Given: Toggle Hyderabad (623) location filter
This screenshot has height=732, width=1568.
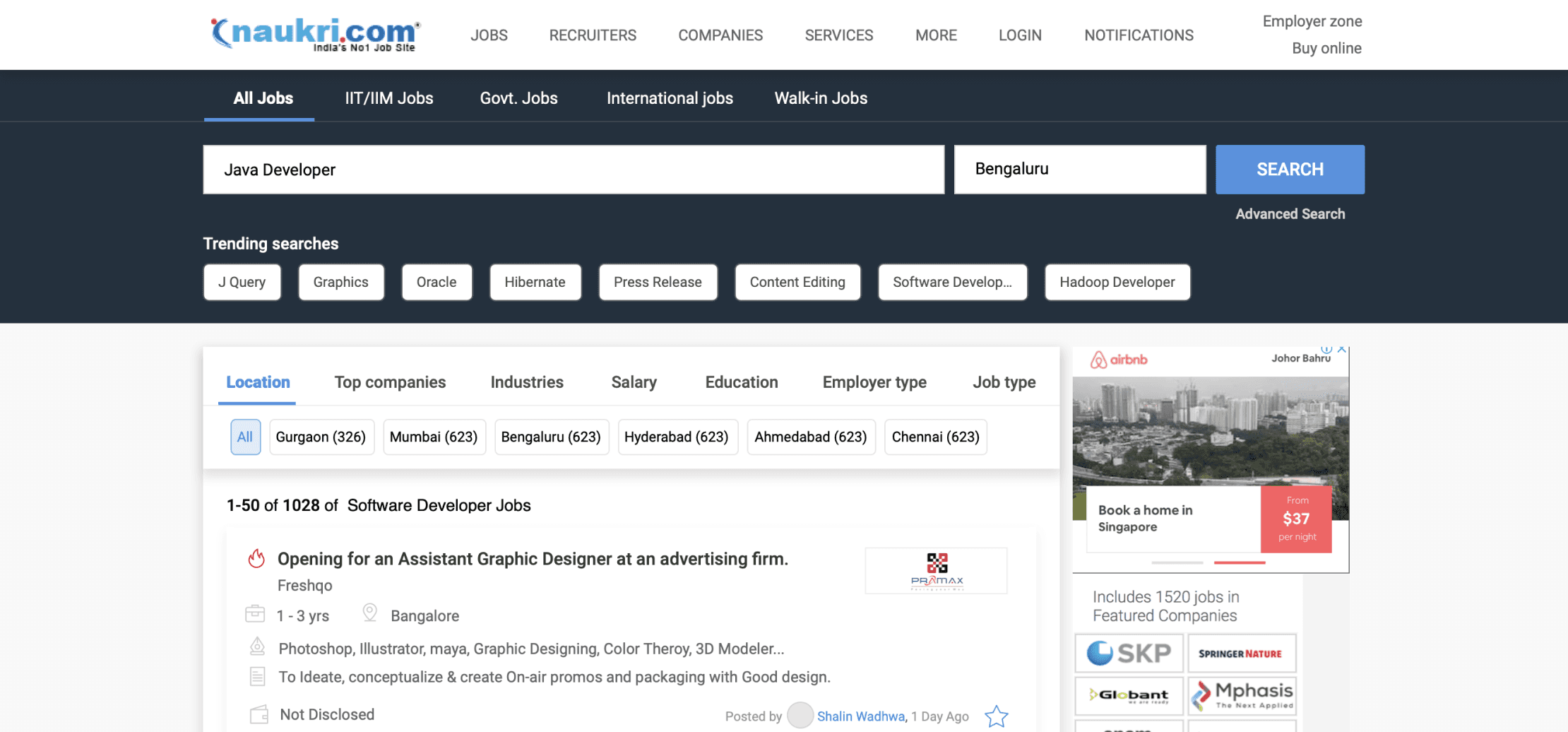Looking at the screenshot, I should click(677, 437).
